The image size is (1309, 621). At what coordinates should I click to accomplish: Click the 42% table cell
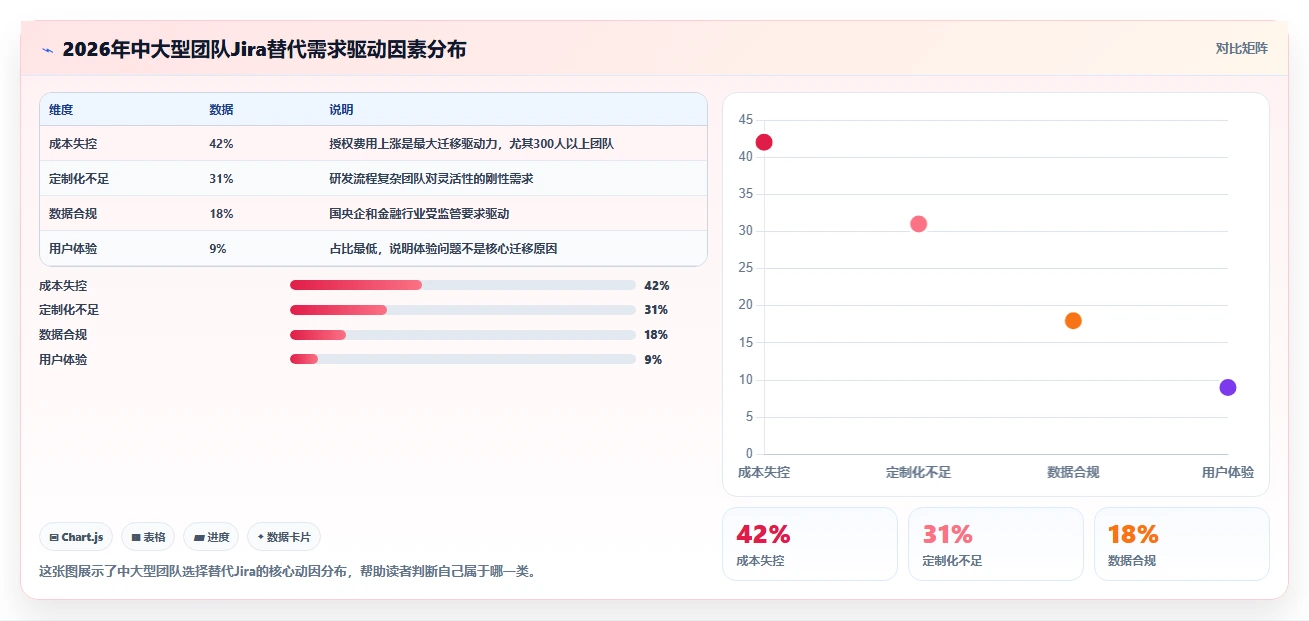221,143
